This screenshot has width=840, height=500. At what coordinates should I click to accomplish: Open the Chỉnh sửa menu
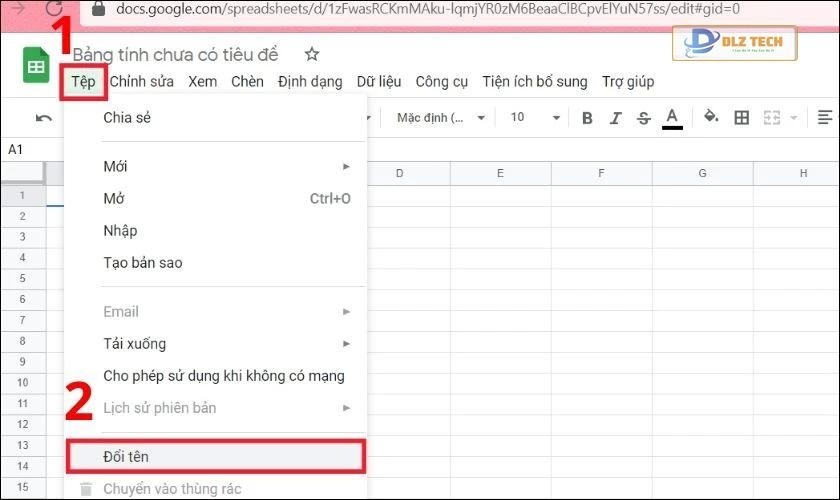[141, 81]
